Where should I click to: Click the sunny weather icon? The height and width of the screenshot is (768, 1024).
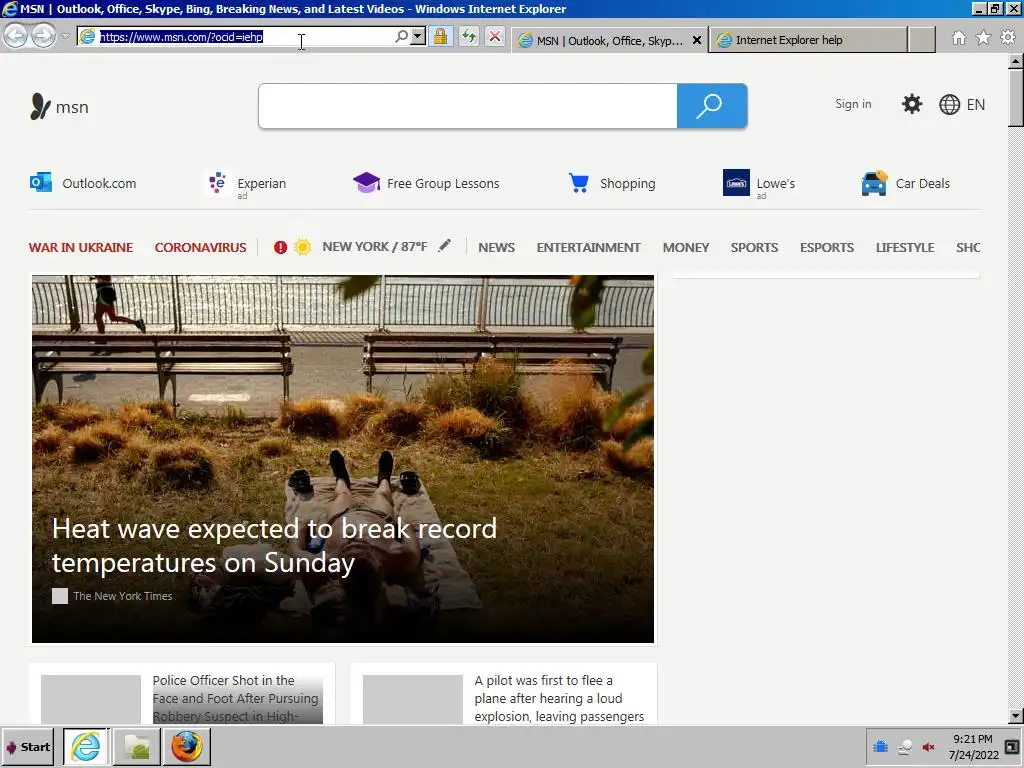click(302, 247)
